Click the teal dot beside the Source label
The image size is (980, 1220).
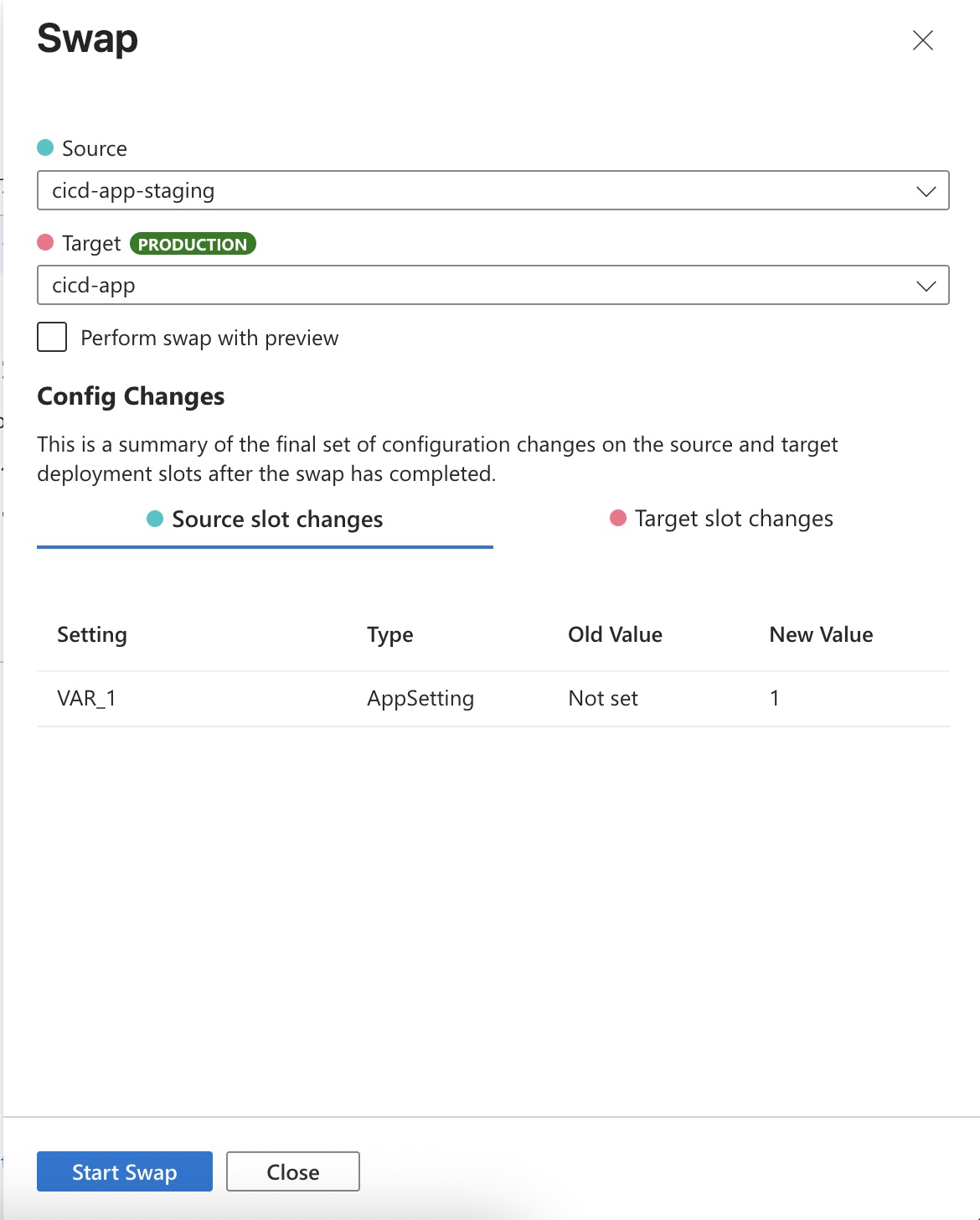(46, 148)
